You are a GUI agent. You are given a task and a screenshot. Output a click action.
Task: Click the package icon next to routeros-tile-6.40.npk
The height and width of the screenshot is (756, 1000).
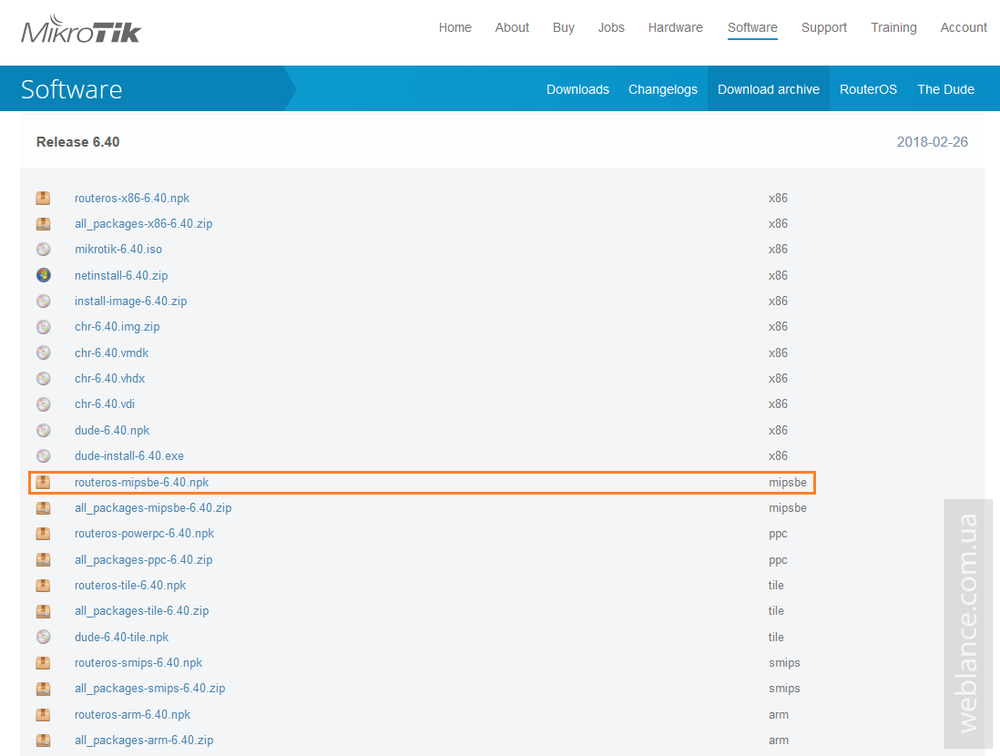(x=43, y=585)
